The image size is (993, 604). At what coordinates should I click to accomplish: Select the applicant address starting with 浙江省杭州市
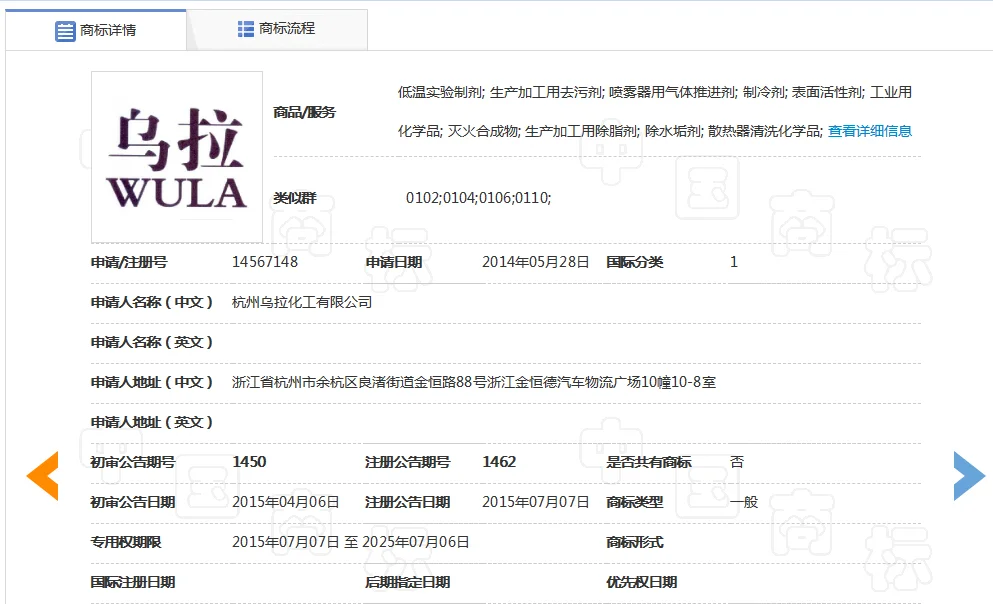click(474, 382)
